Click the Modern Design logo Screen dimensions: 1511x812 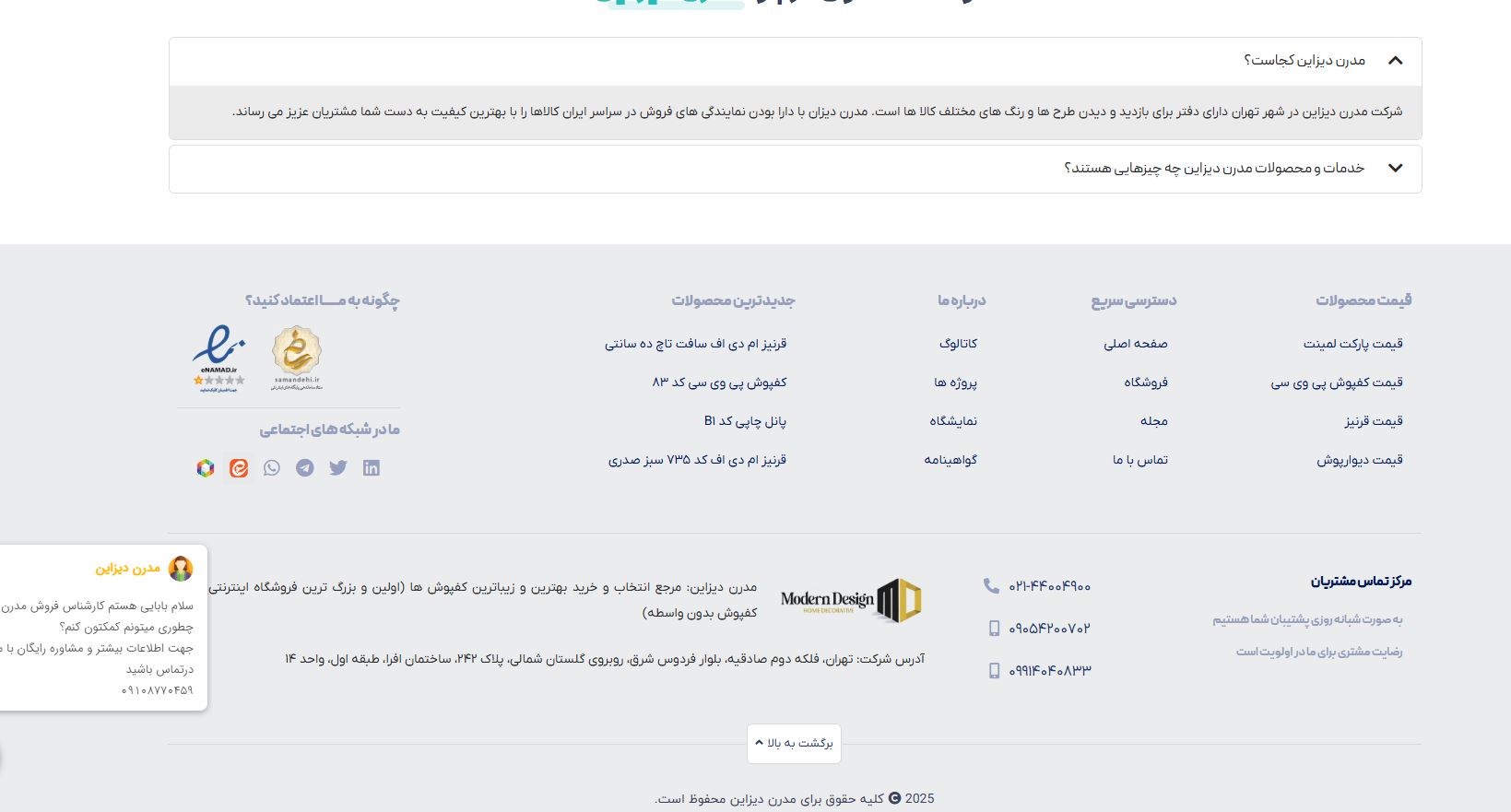pyautogui.click(x=851, y=601)
